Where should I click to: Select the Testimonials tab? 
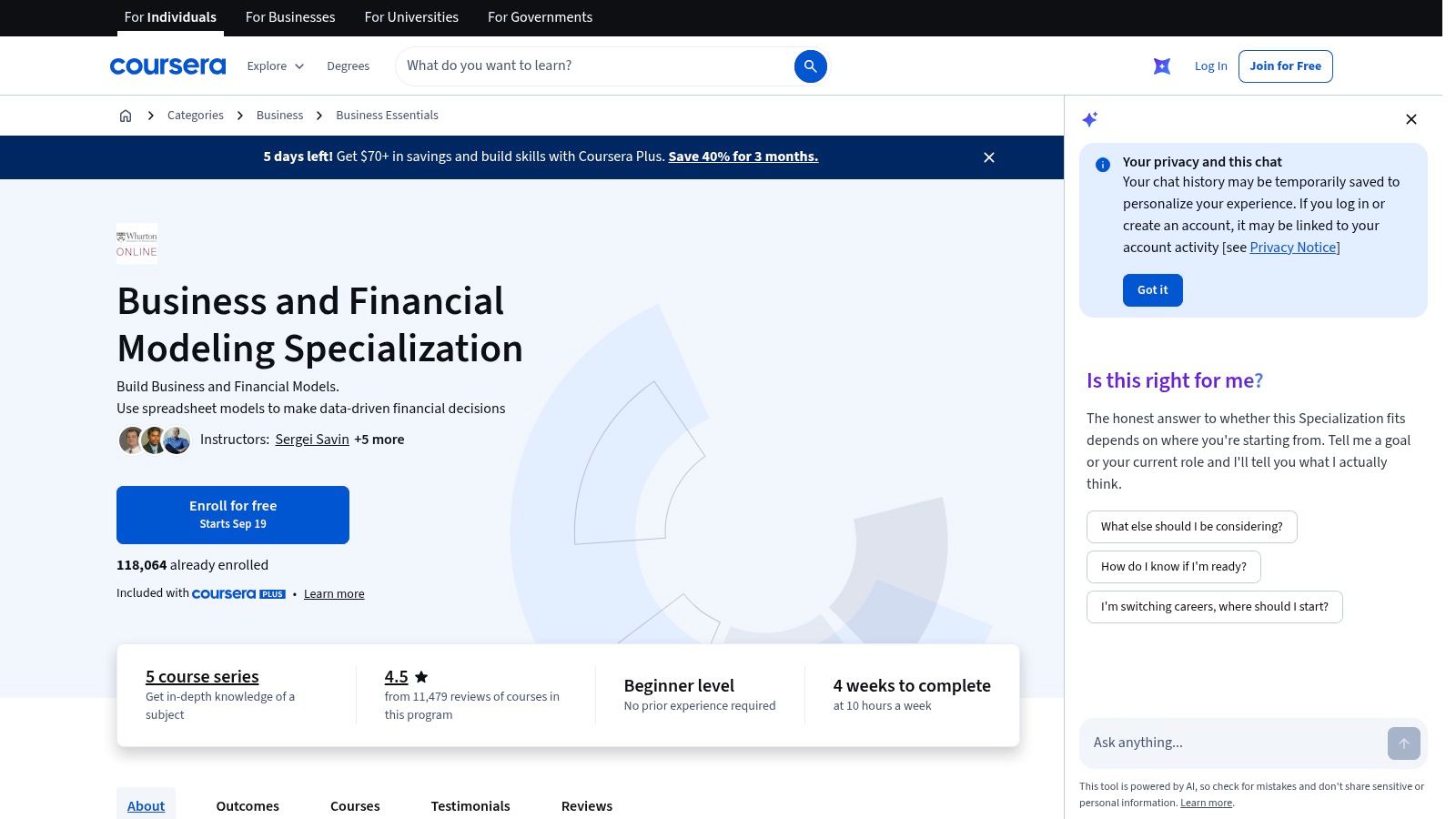pos(470,805)
